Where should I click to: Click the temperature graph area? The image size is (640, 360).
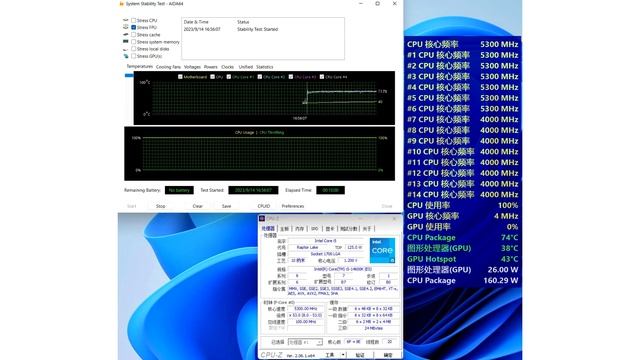click(x=264, y=98)
